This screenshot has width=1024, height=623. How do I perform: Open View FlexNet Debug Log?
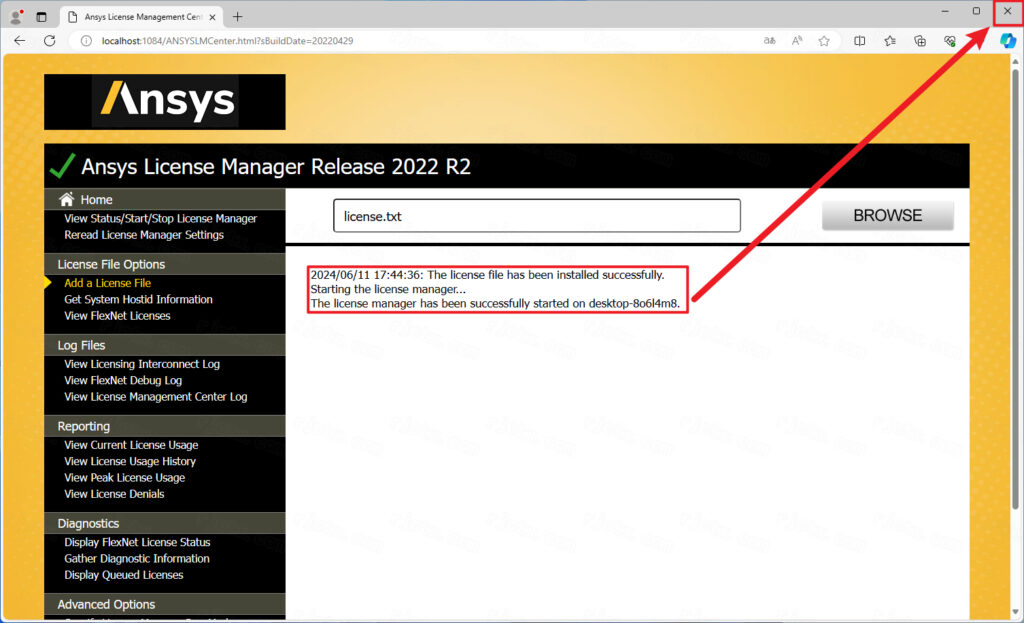[x=123, y=380]
